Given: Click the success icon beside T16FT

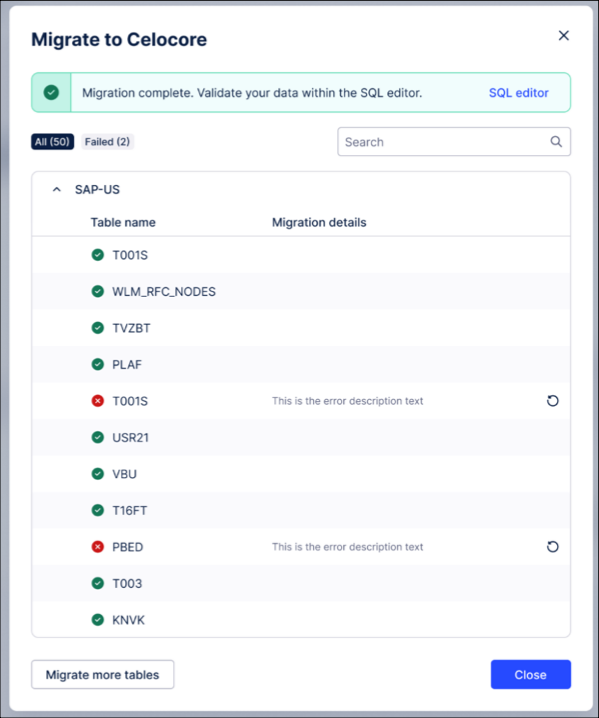Looking at the screenshot, I should coord(98,510).
